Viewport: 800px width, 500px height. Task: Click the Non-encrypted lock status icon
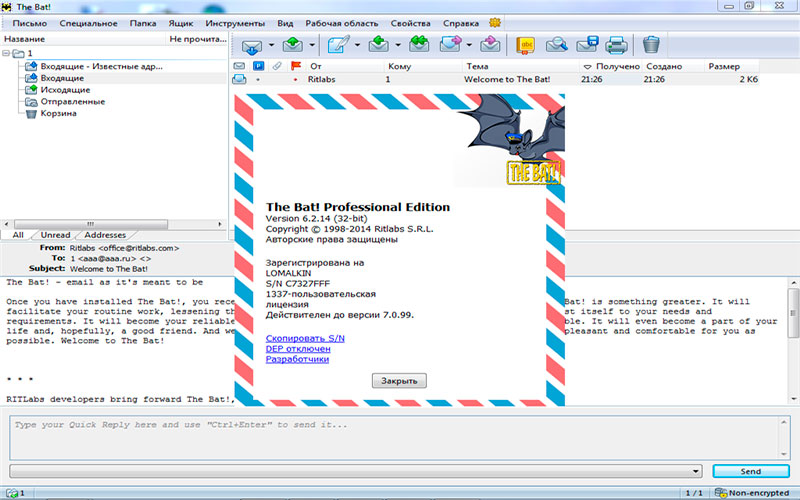click(x=720, y=493)
